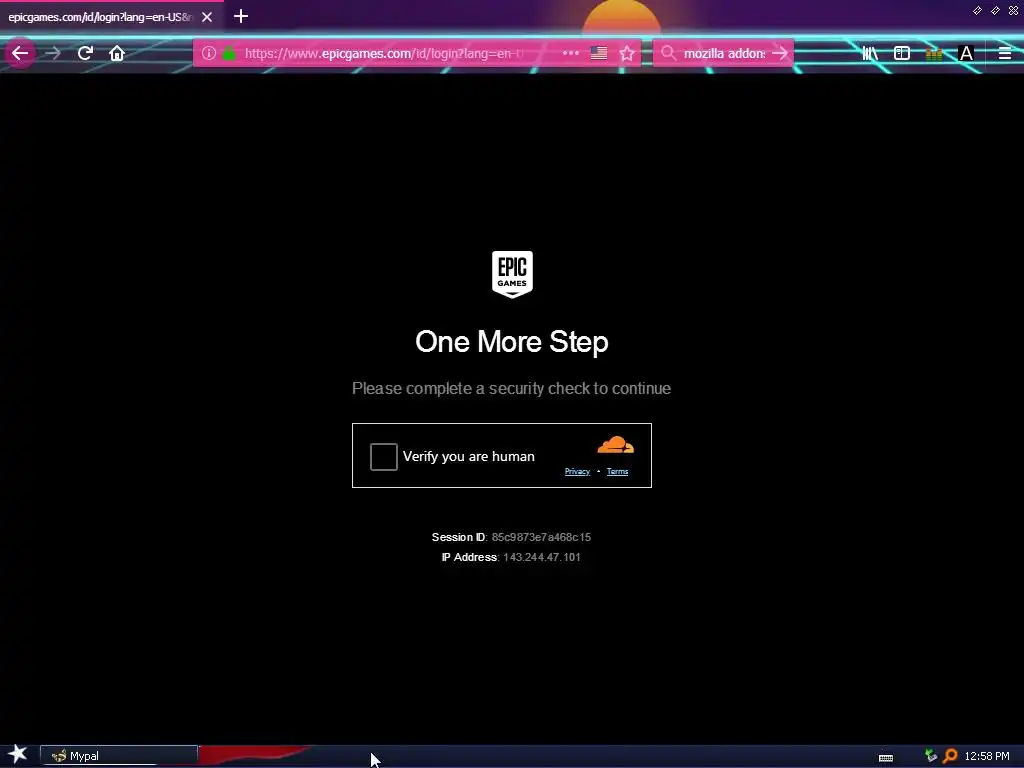Screen dimensions: 1024x768
Task: Reload the Epic Games login page
Action: pyautogui.click(x=85, y=53)
